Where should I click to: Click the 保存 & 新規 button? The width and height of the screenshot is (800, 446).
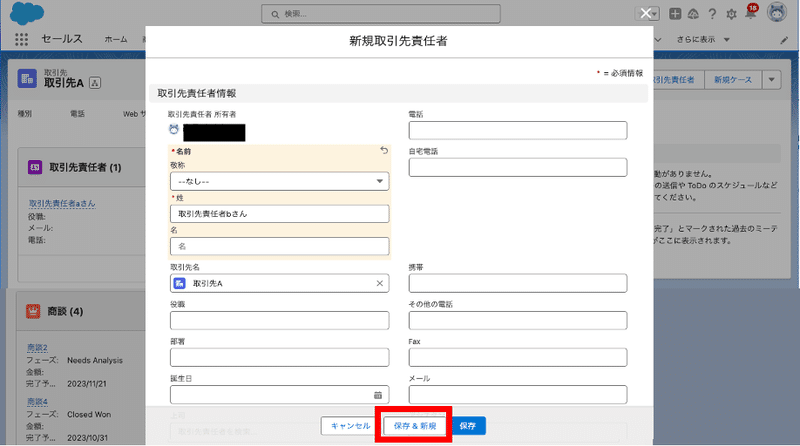tap(415, 426)
